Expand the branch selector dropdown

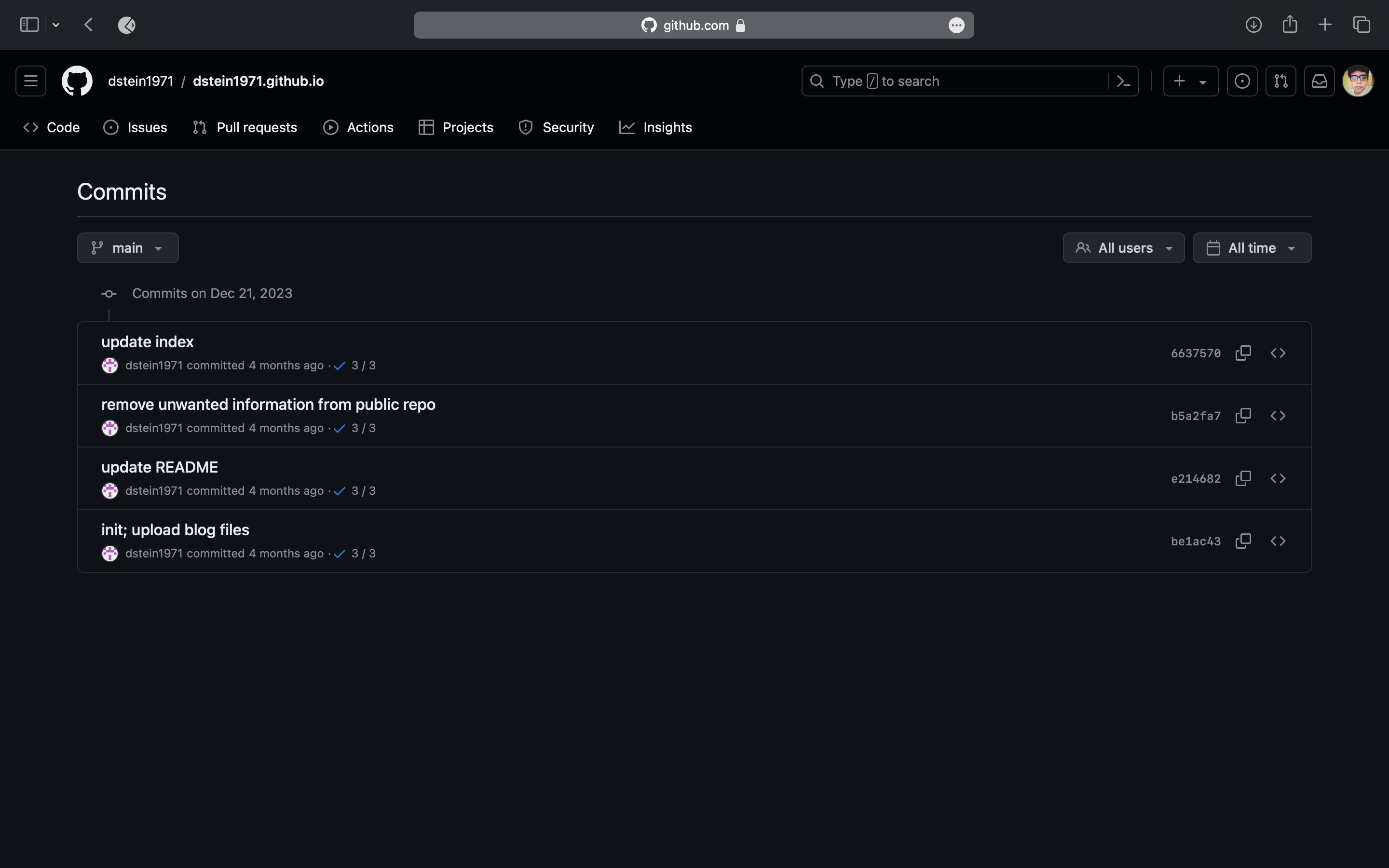point(128,248)
